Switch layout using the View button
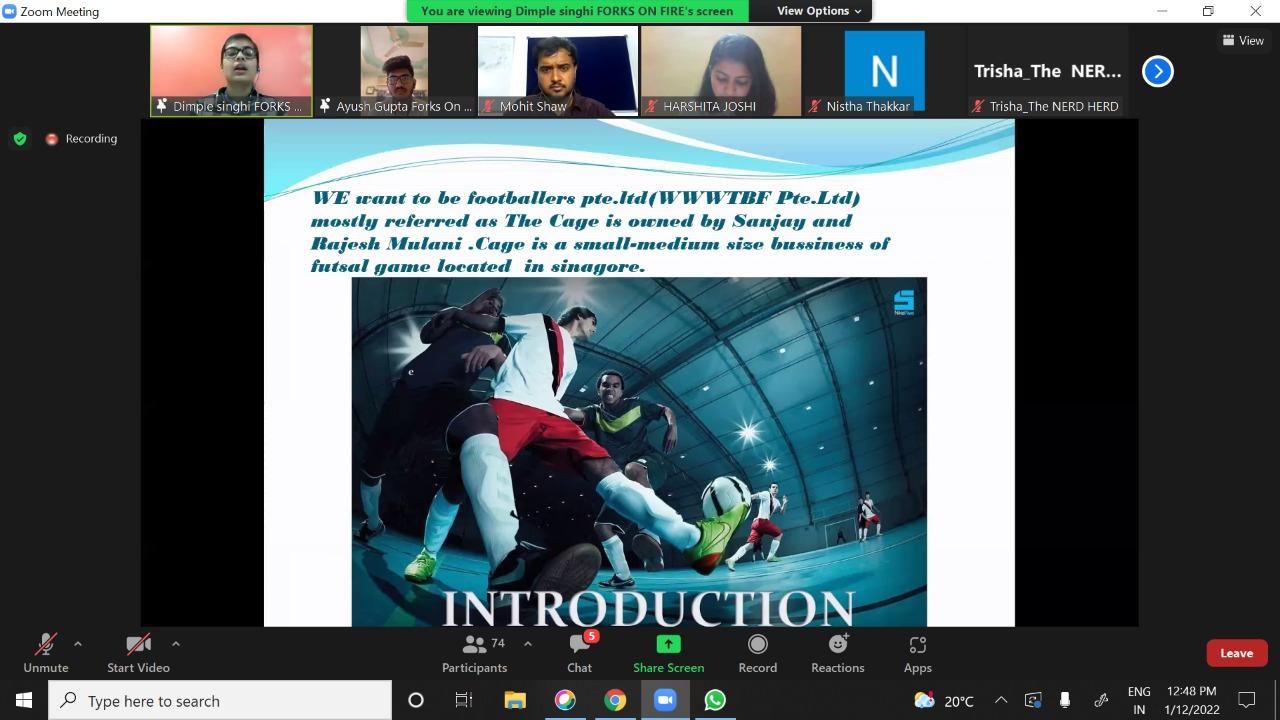Image resolution: width=1280 pixels, height=720 pixels. click(x=1243, y=41)
